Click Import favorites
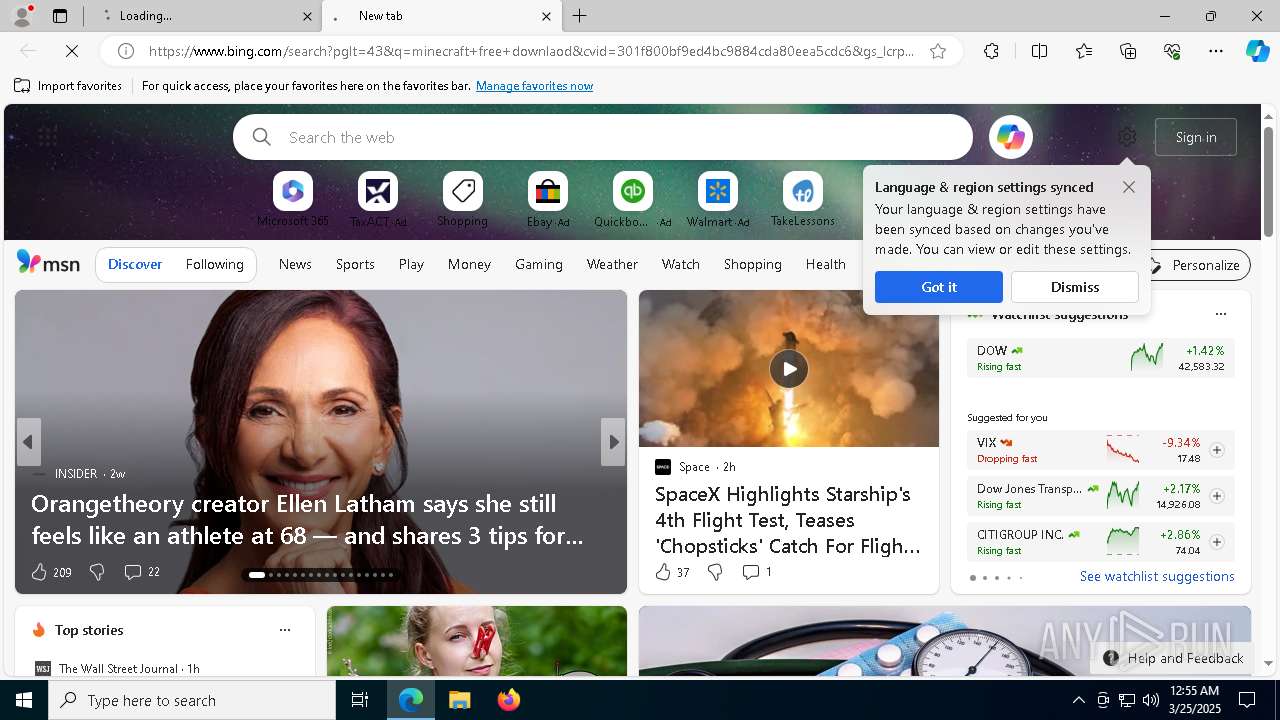Image resolution: width=1280 pixels, height=720 pixels. pos(68,86)
